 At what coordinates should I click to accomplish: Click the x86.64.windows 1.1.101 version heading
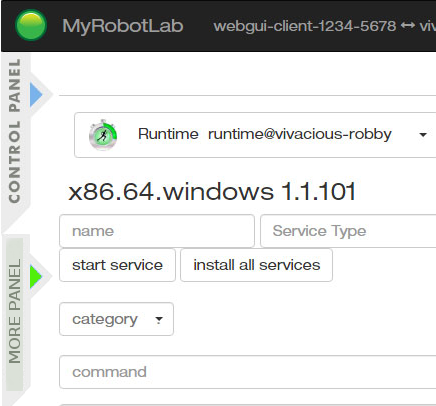click(212, 192)
